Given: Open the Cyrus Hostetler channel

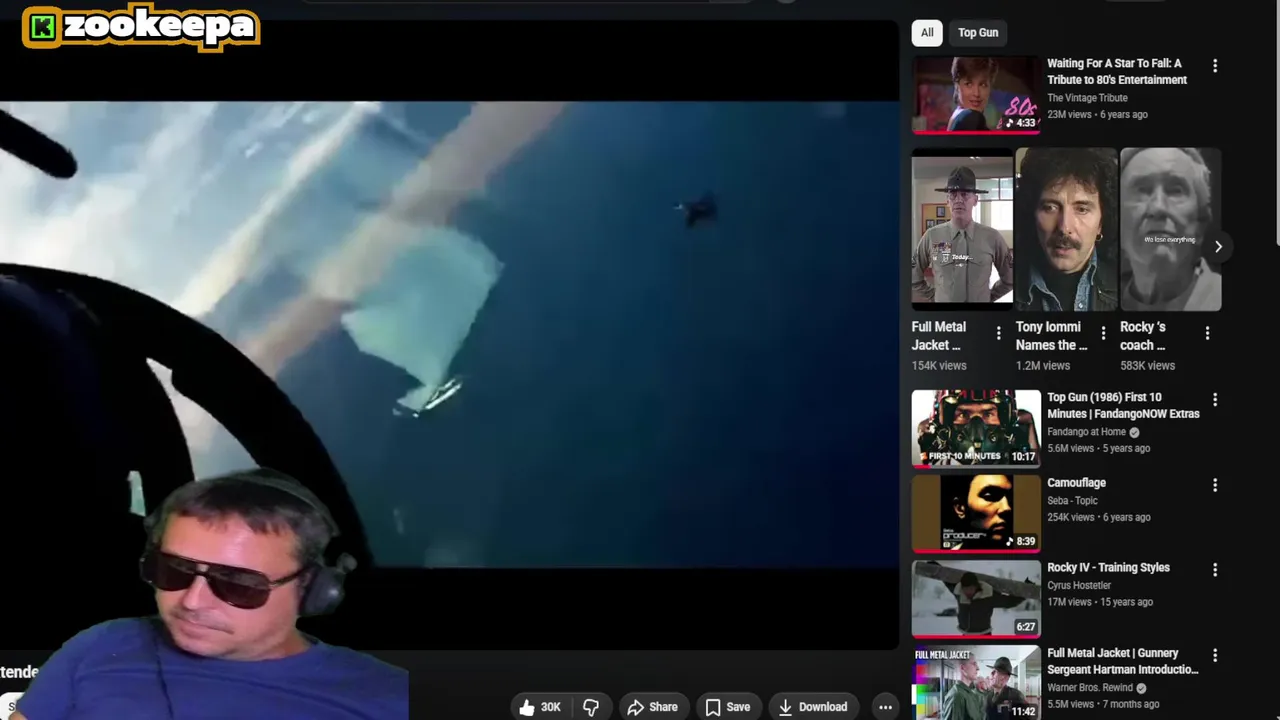Looking at the screenshot, I should [1079, 586].
